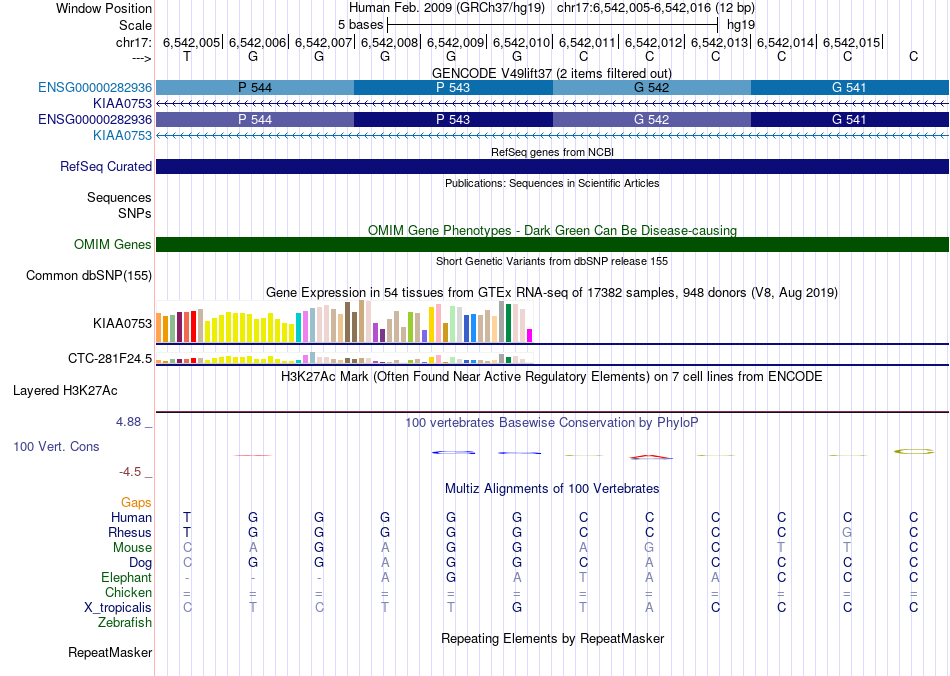Click position label 6,542,005 on ruler
Viewport: 950px width, 676px height.
coord(191,42)
